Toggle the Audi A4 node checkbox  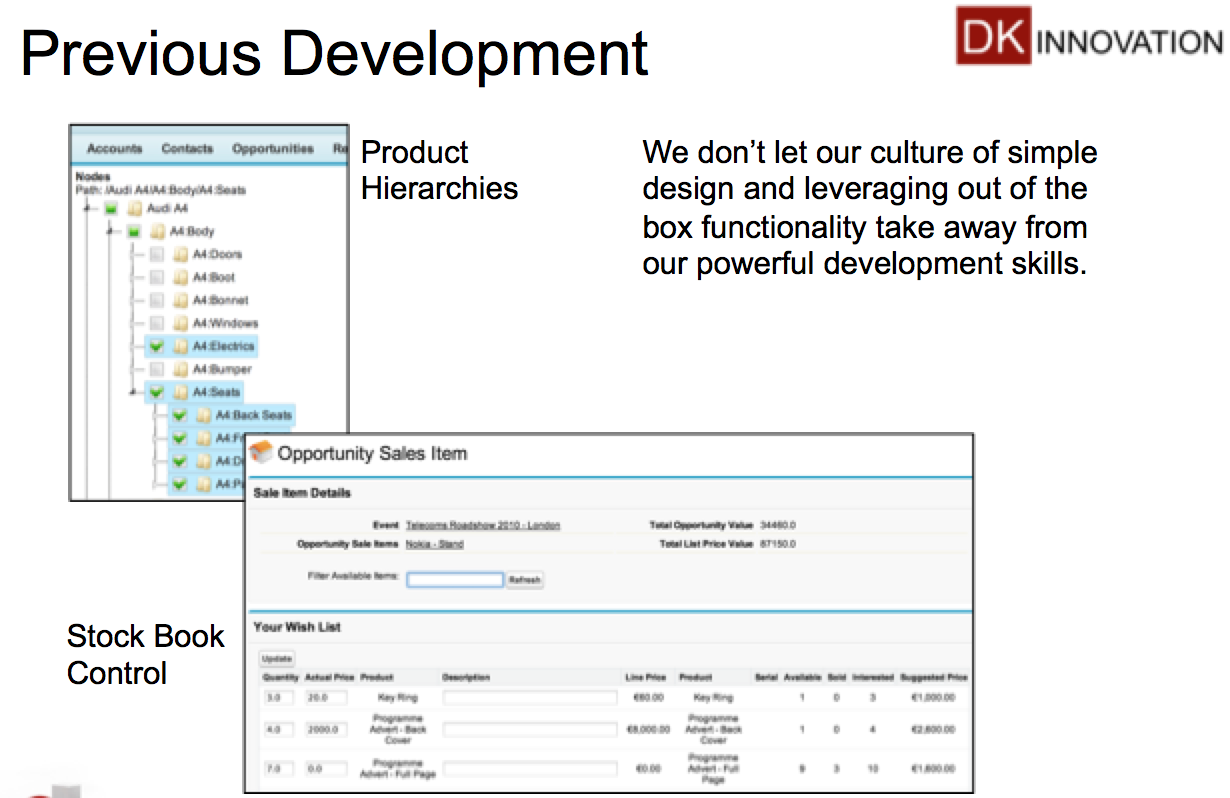(113, 209)
